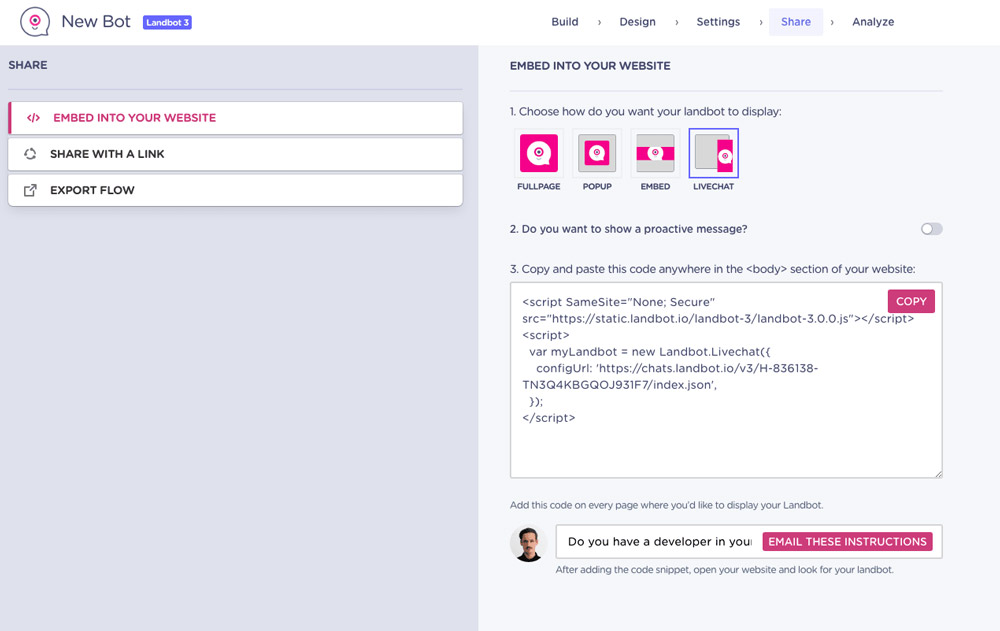Select Export Flow option
This screenshot has width=1000, height=631.
point(235,190)
